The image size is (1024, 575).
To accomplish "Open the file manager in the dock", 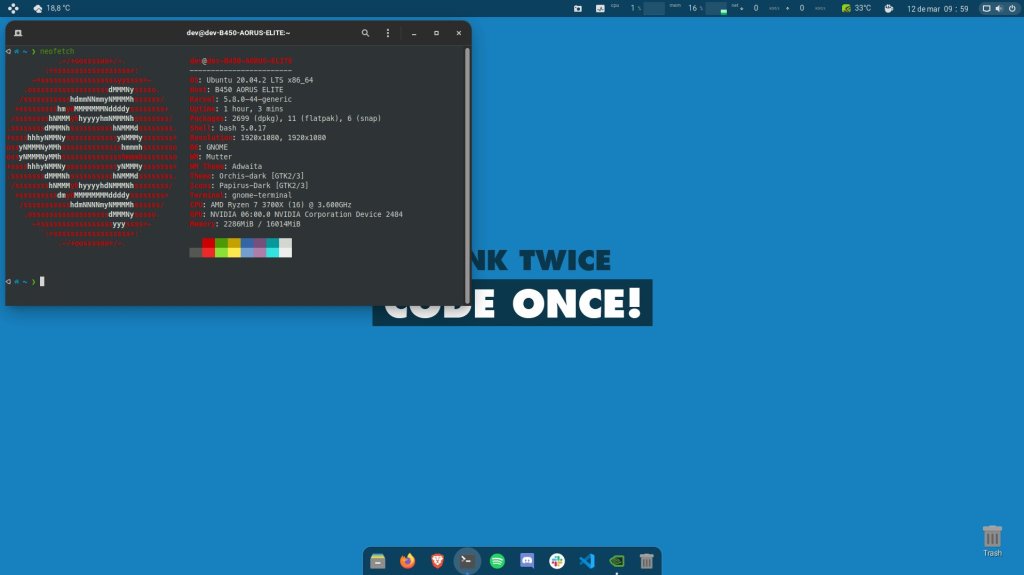I will [x=378, y=561].
